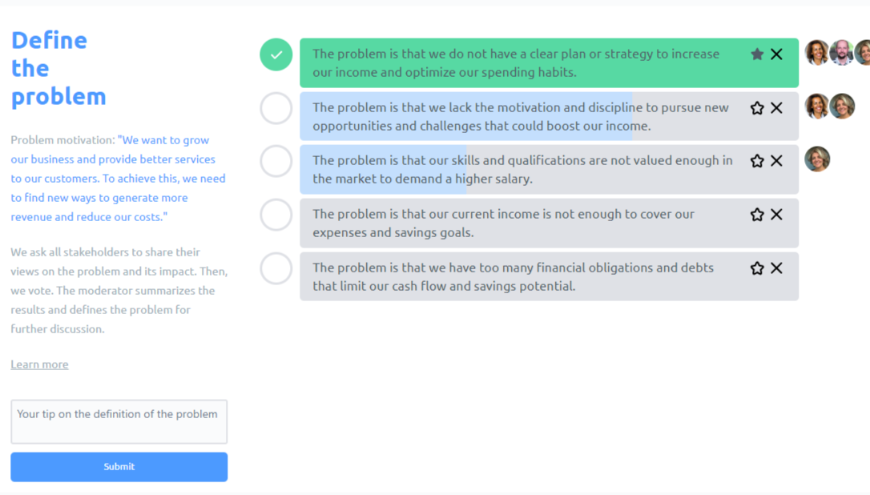Remove the skills and qualifications problem
This screenshot has width=870, height=495.
tap(777, 161)
